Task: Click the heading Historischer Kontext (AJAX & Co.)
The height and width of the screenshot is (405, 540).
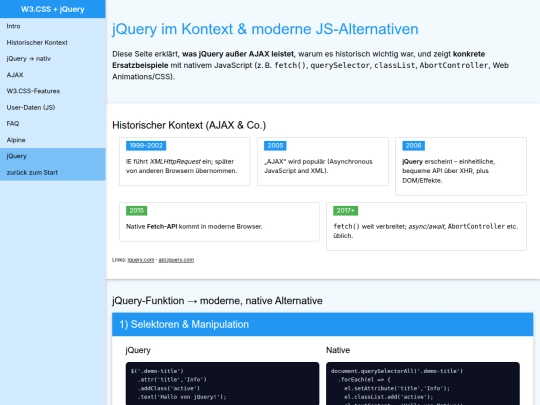Action: (x=189, y=125)
